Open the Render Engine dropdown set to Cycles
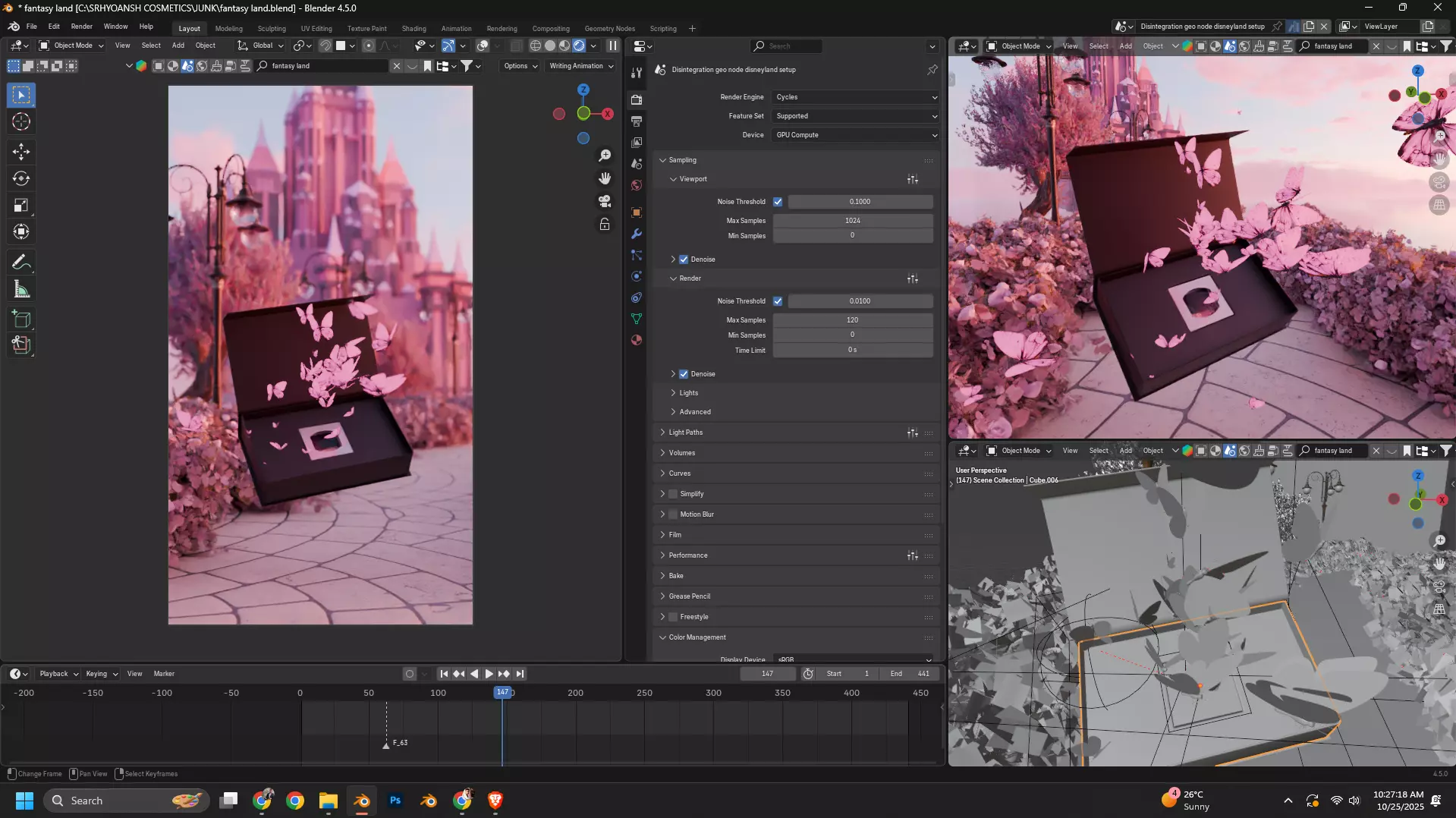 (x=856, y=97)
